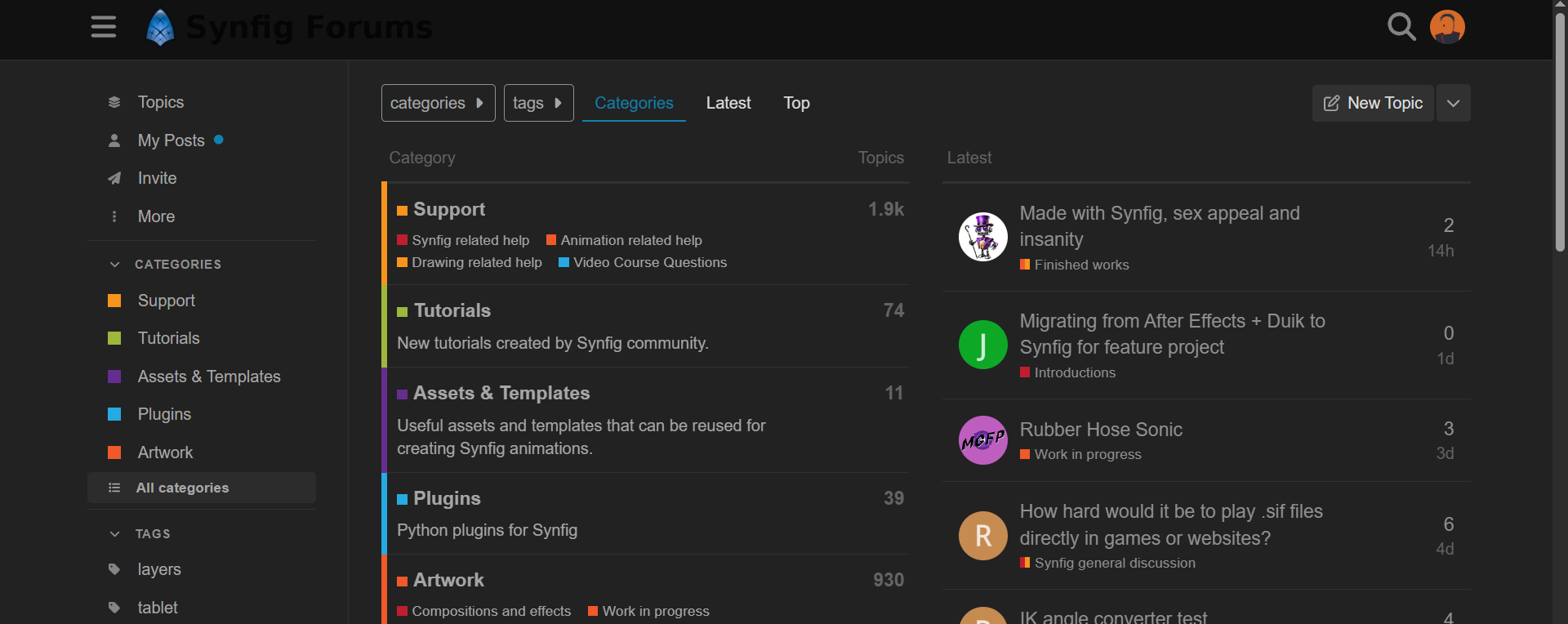Open the categories filter dropdown
1568x624 pixels.
coord(438,103)
